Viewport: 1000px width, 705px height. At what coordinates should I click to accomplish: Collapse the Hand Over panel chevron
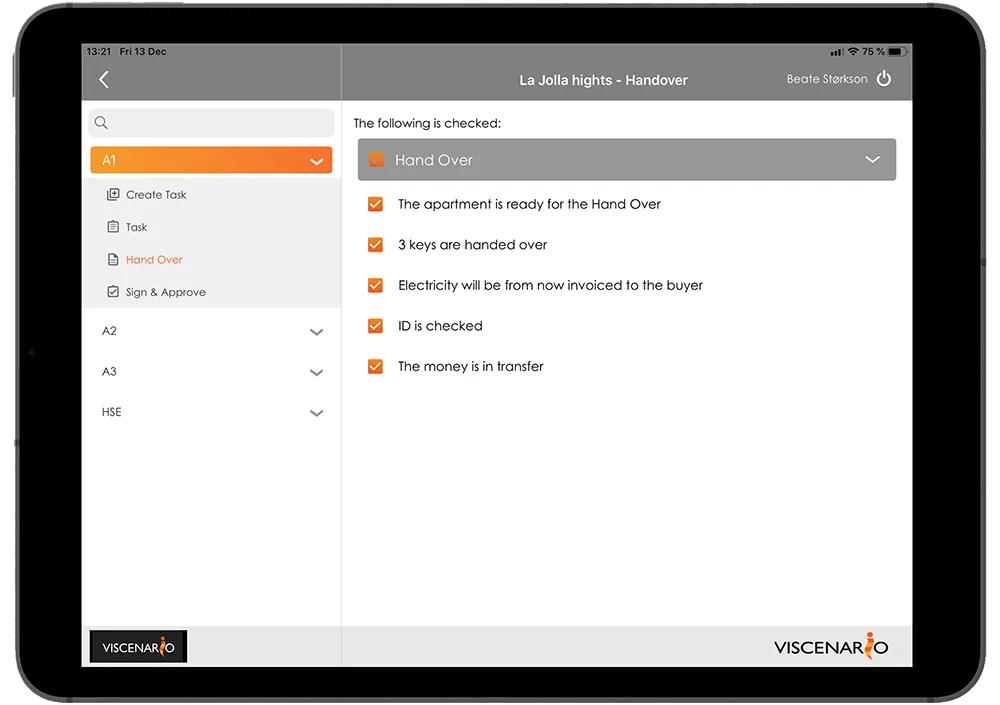click(872, 160)
